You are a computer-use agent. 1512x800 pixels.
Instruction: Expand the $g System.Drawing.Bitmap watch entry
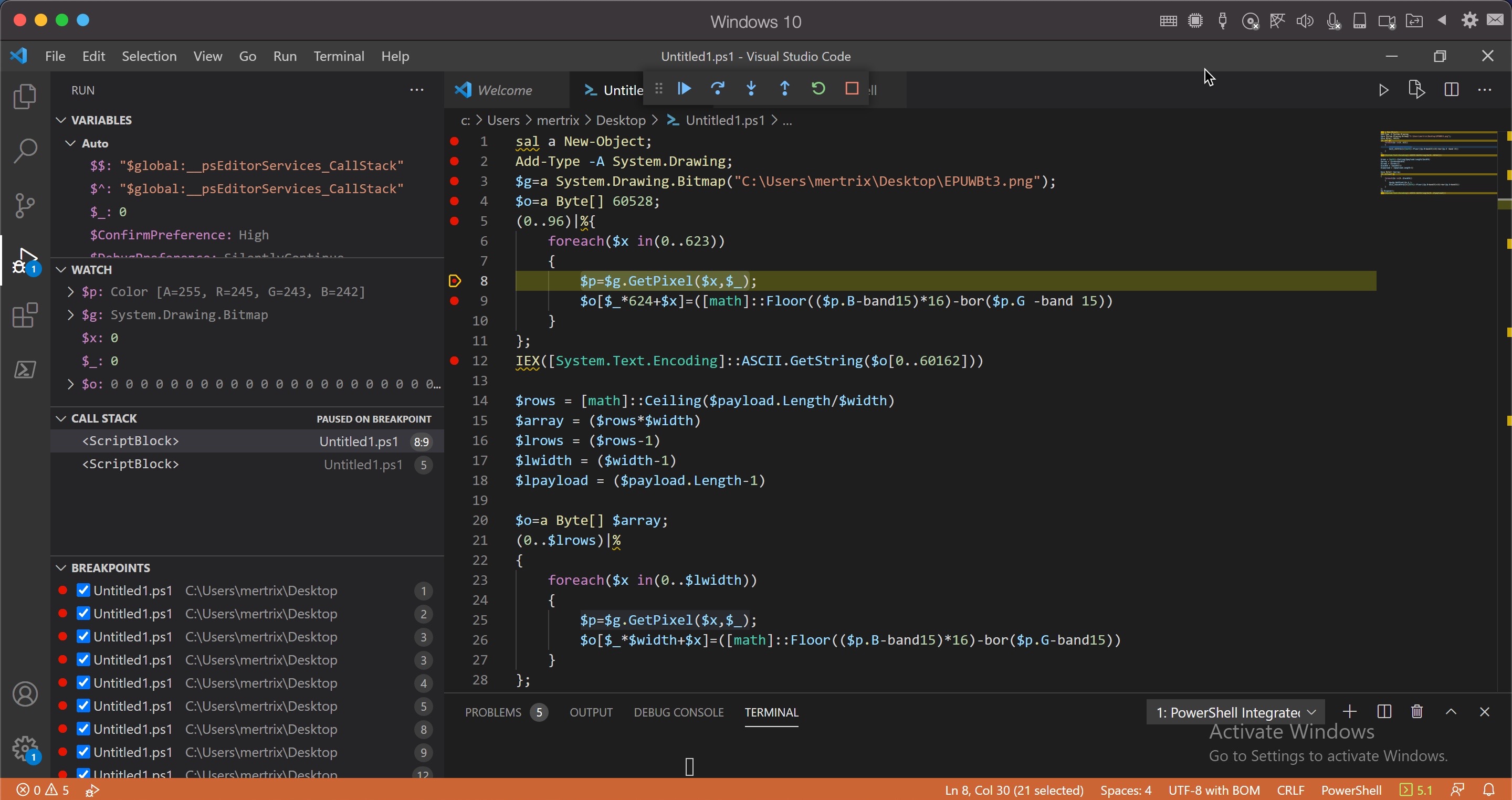pos(70,314)
